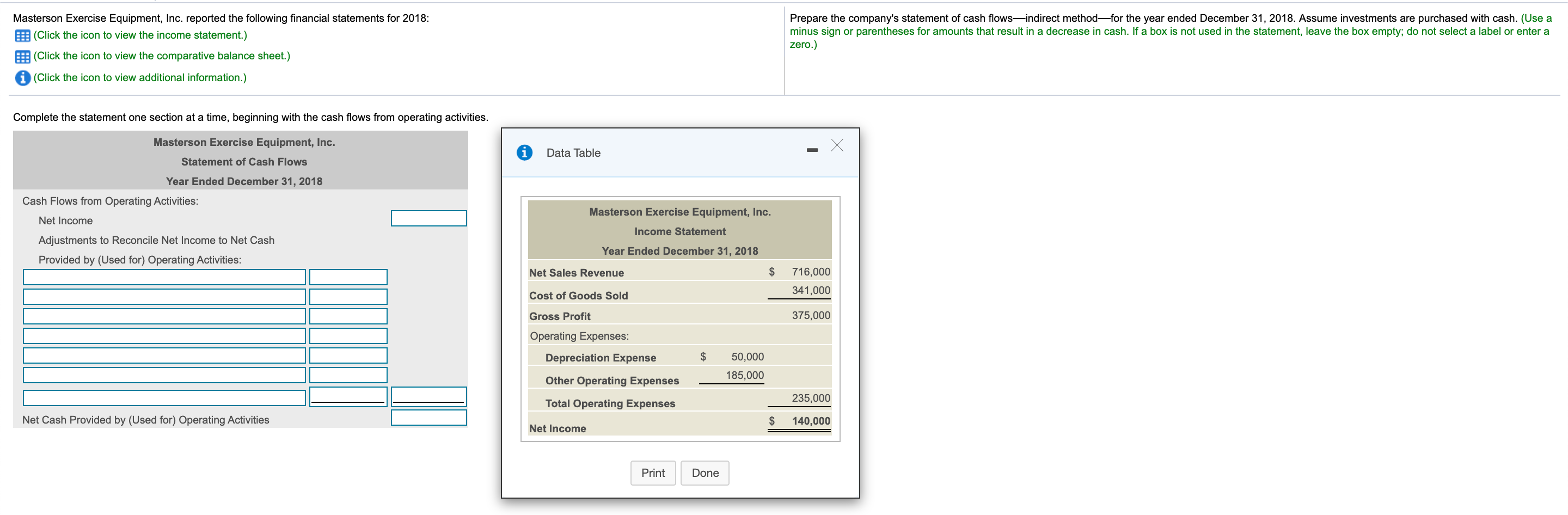Image resolution: width=1568 pixels, height=515 pixels.
Task: Click the Net Income value 140,000
Action: (811, 421)
